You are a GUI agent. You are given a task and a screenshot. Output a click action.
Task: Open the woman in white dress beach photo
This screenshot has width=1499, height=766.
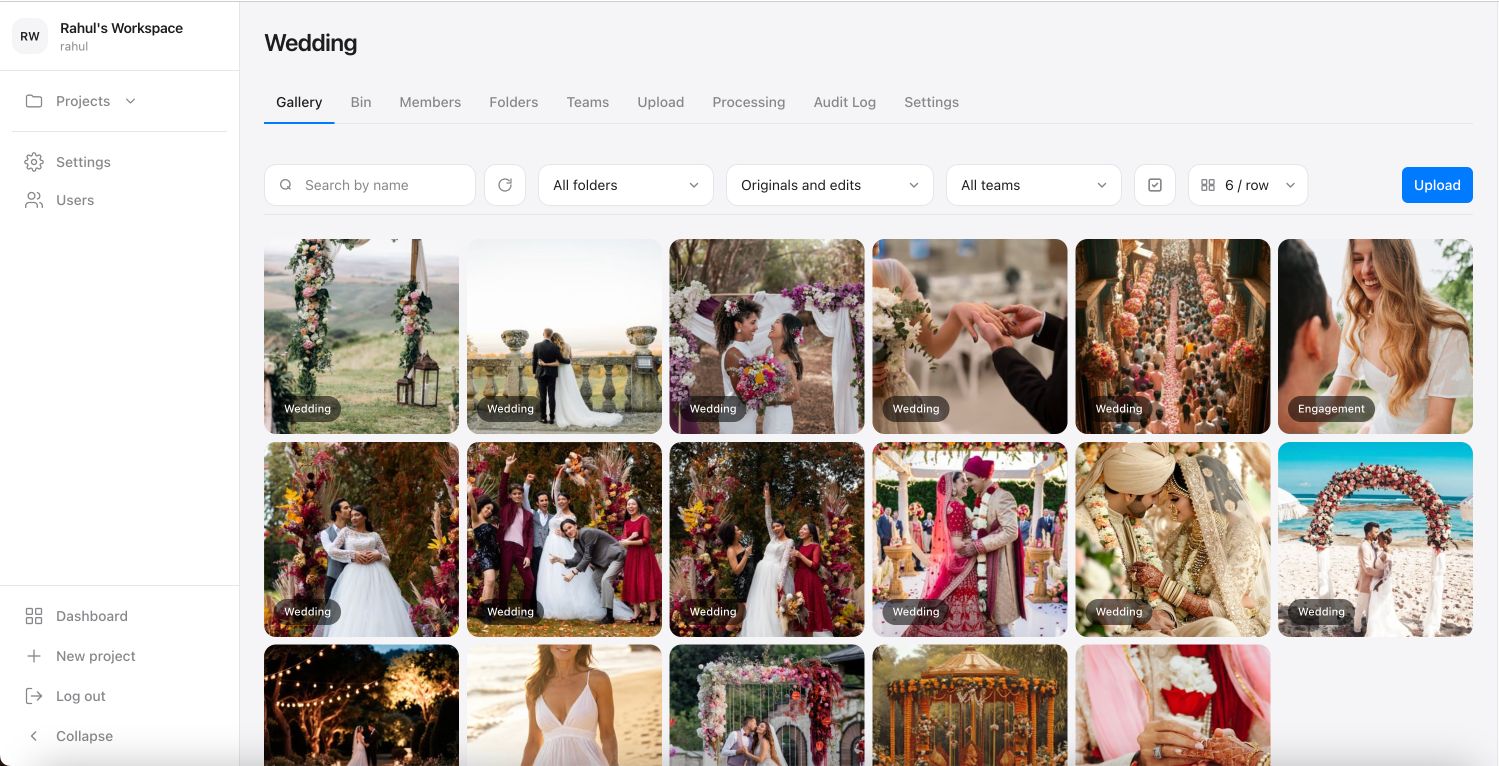coord(564,705)
